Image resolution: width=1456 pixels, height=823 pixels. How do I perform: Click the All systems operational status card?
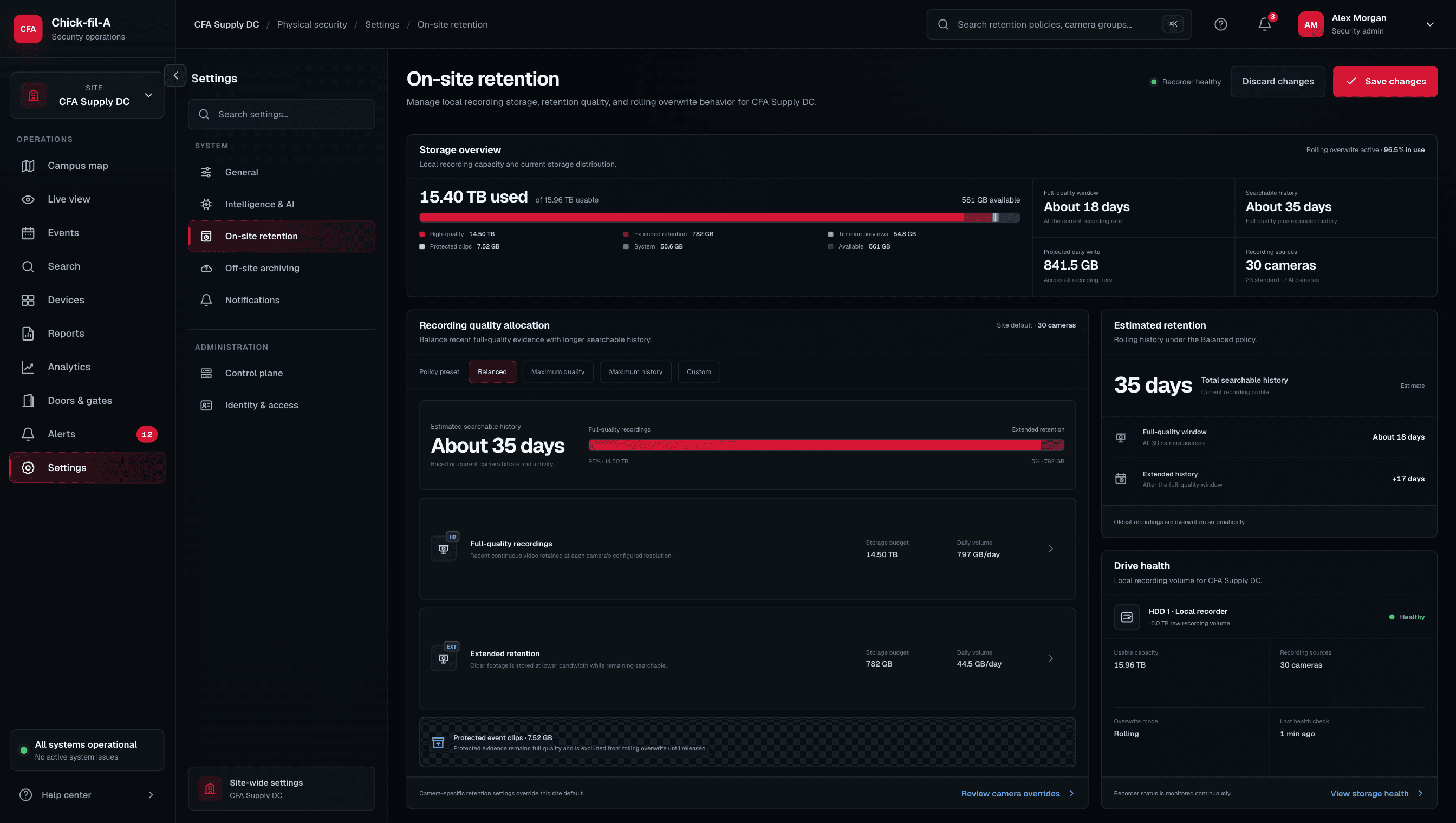[x=87, y=750]
